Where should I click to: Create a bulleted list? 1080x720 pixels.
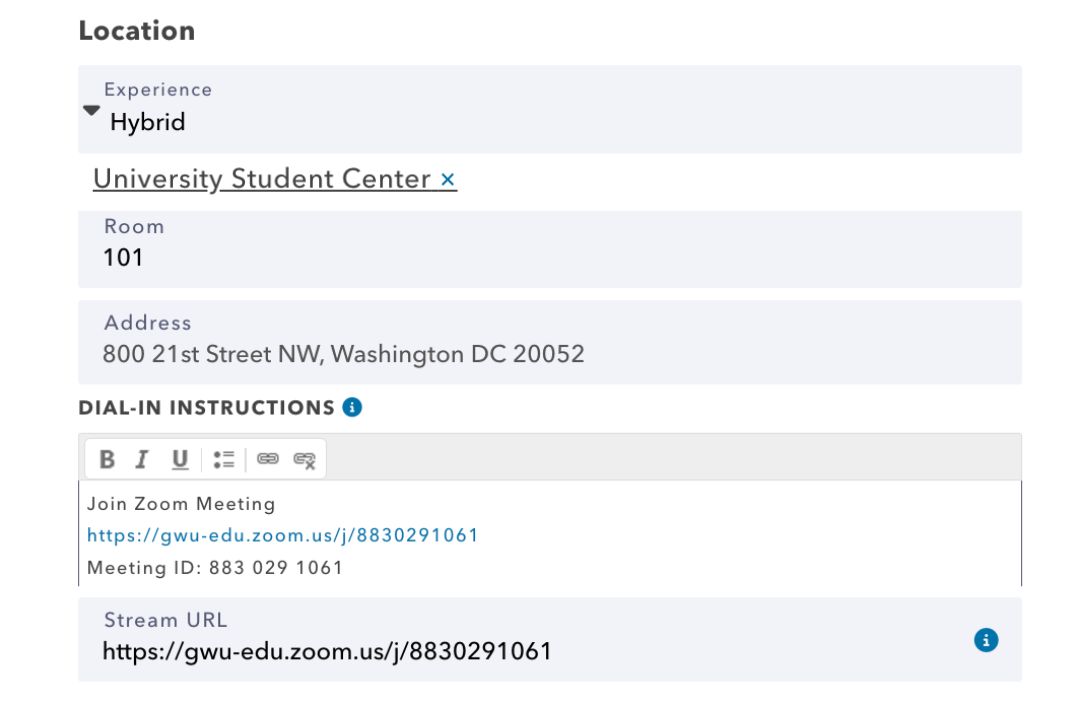(225, 458)
